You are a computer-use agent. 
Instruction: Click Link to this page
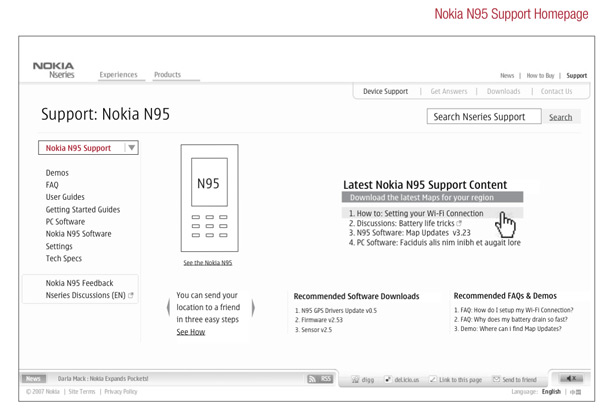point(456,380)
